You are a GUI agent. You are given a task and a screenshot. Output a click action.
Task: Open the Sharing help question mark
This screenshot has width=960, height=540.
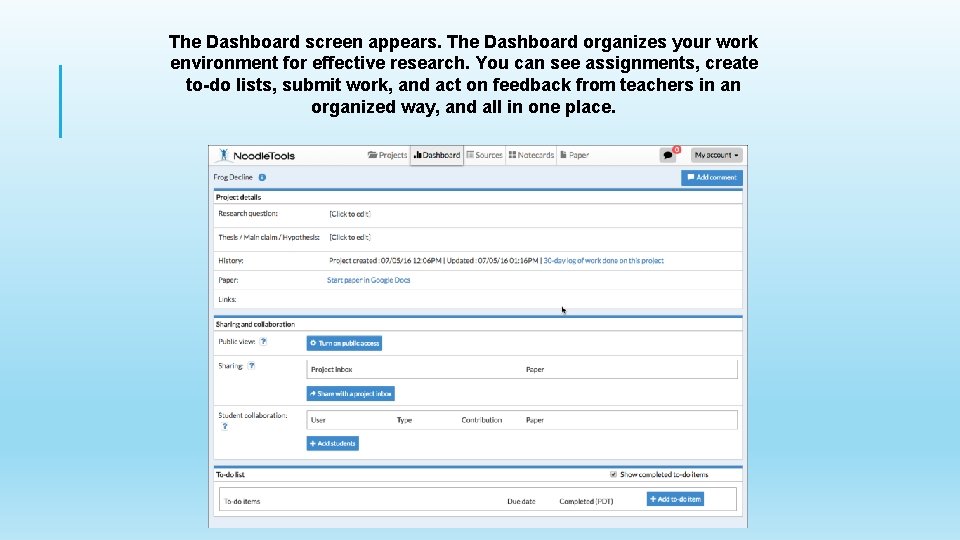pos(251,366)
